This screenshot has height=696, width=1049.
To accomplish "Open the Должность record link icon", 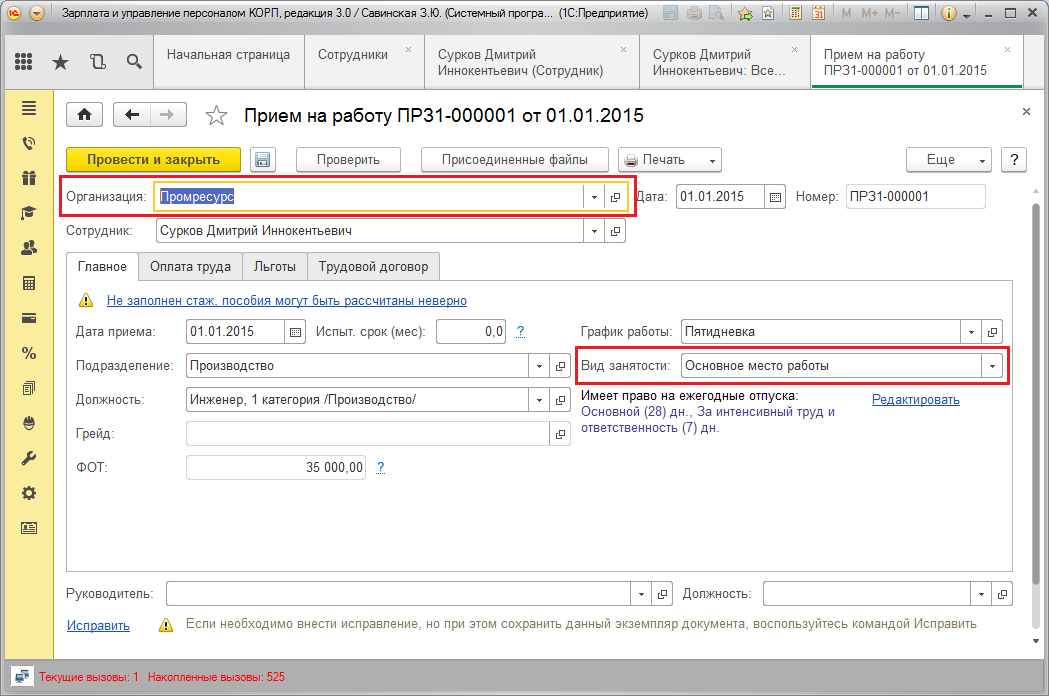I will 560,400.
